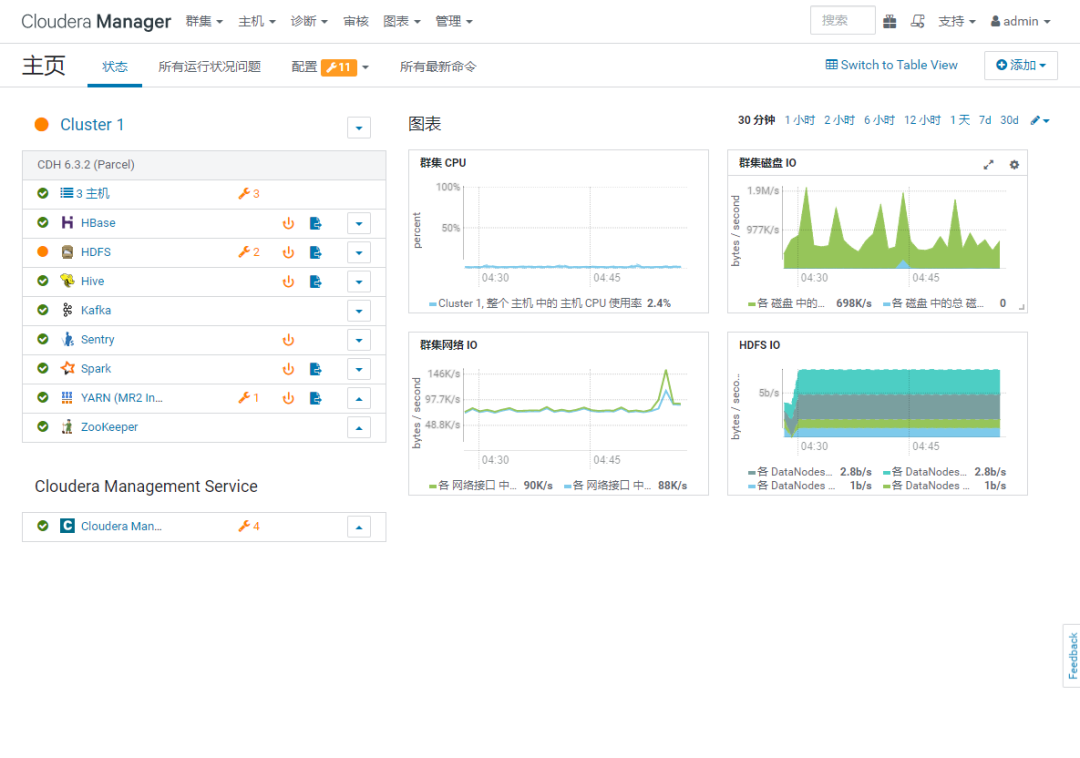The width and height of the screenshot is (1080, 758).
Task: Switch to 所有最新命令 tab
Action: tap(438, 67)
